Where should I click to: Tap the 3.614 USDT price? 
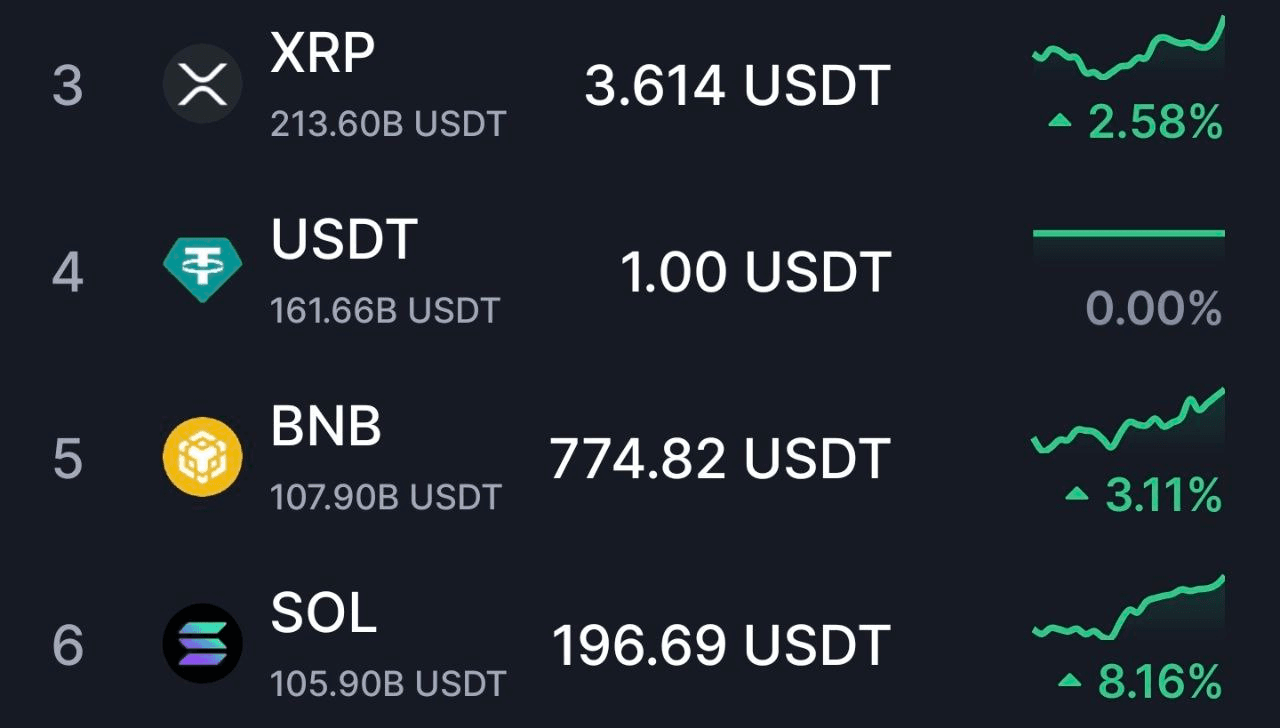click(737, 86)
